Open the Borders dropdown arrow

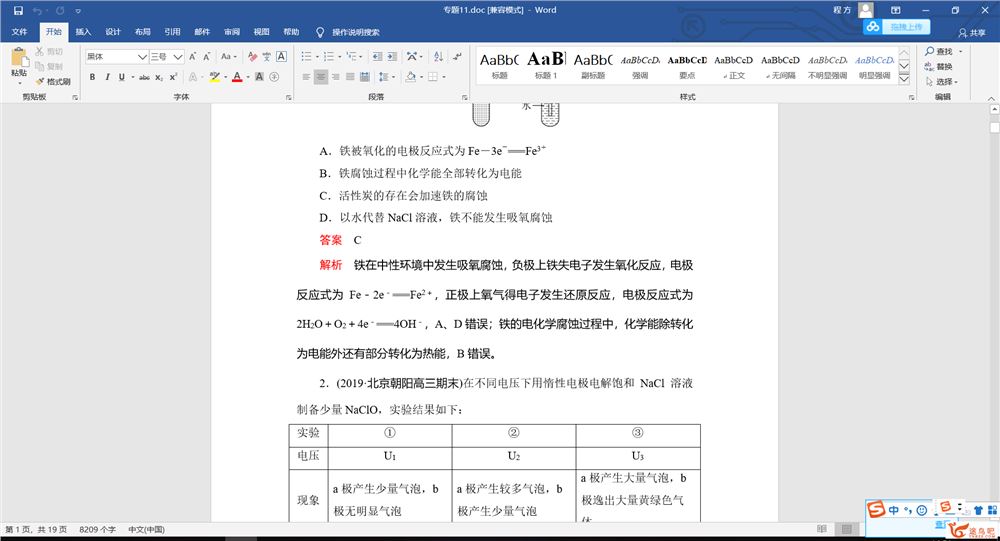tap(443, 77)
